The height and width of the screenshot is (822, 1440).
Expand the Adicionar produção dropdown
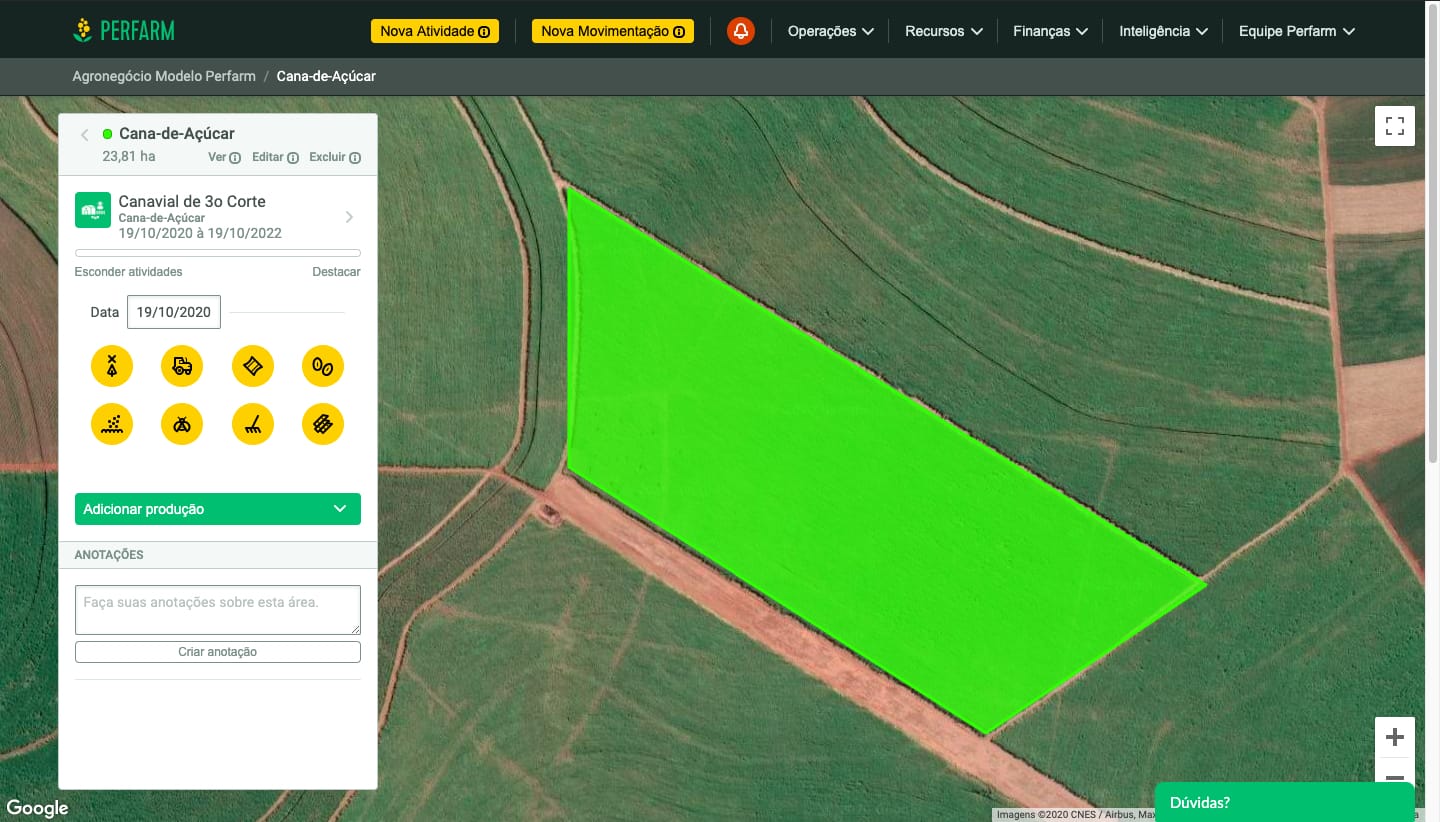click(x=218, y=509)
